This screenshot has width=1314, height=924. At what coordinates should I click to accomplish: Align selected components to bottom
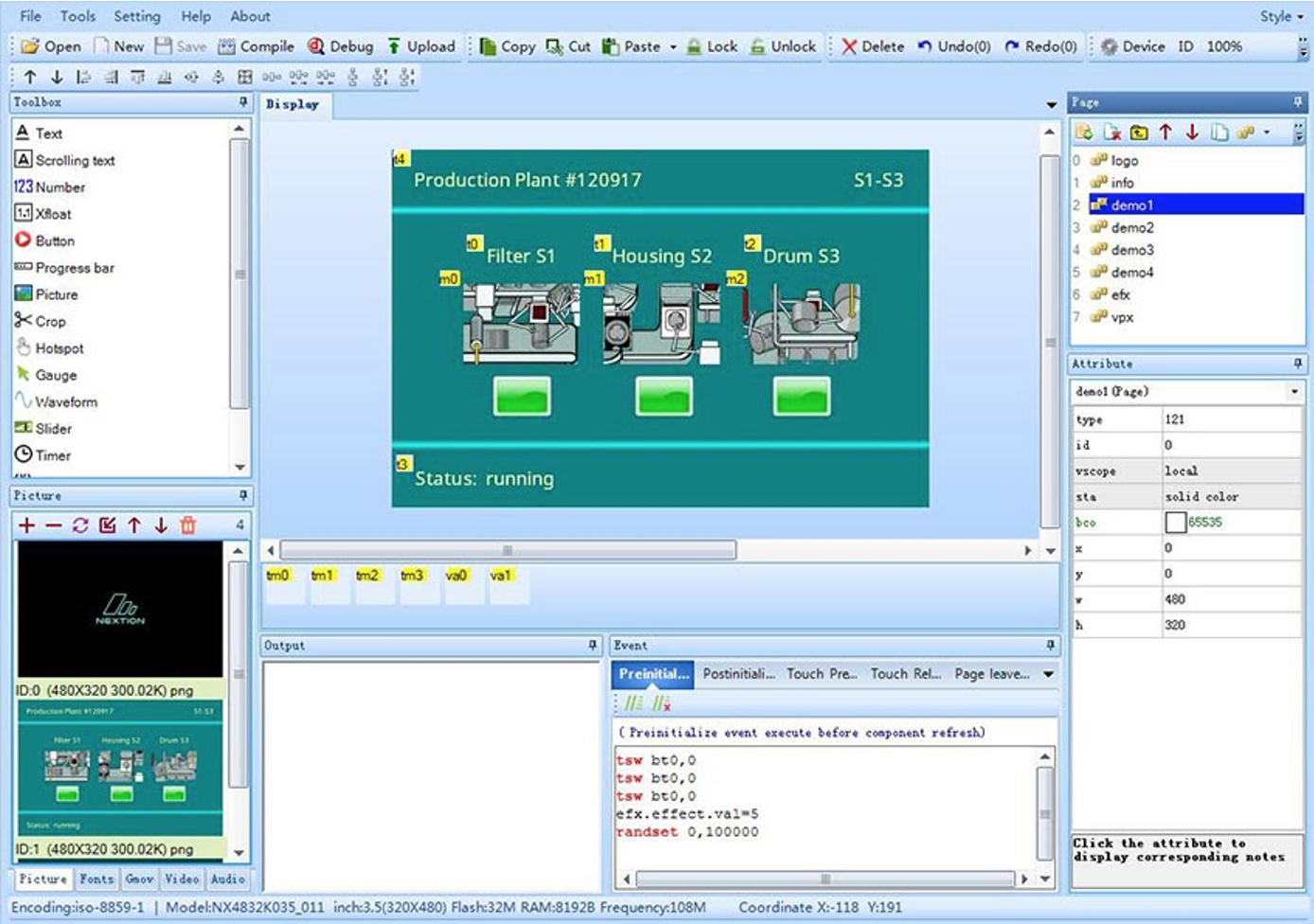coord(165,78)
